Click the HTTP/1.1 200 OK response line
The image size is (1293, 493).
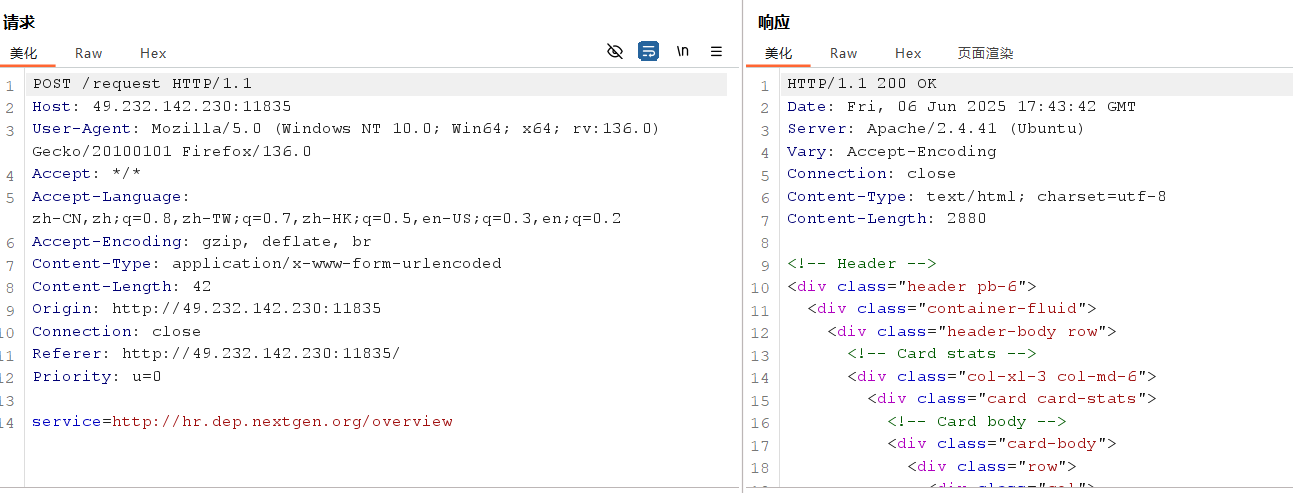(861, 84)
